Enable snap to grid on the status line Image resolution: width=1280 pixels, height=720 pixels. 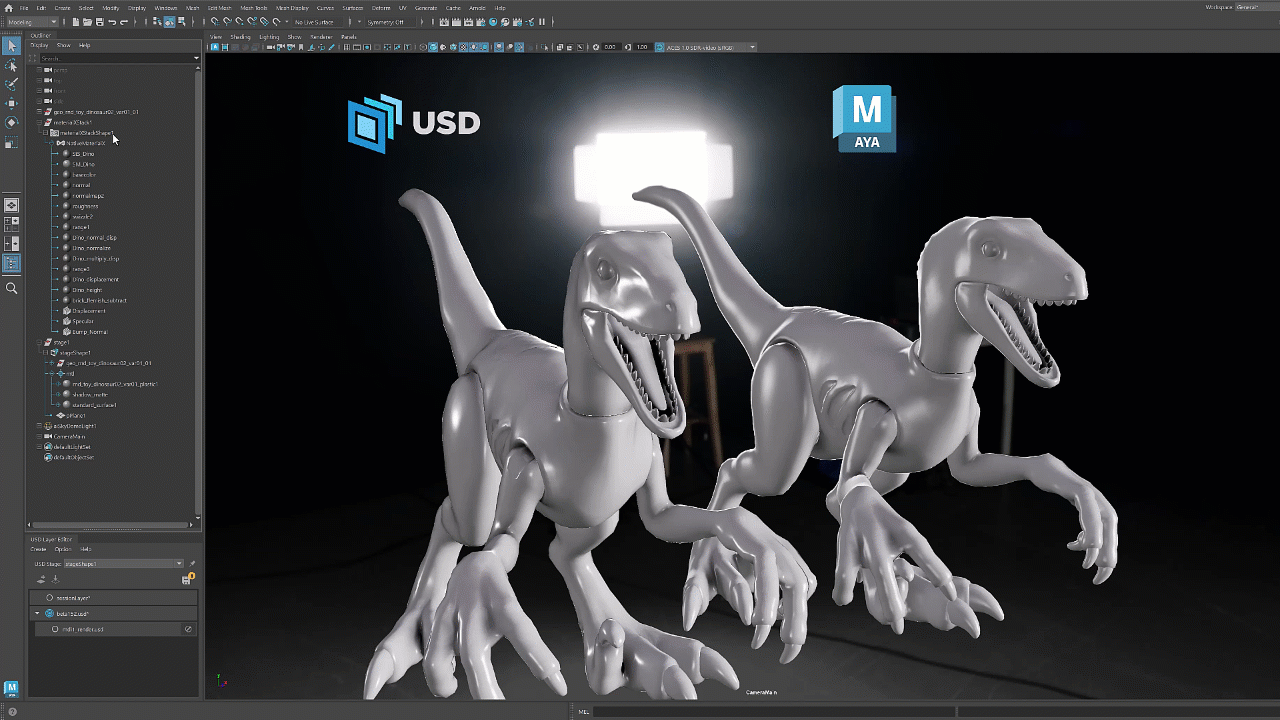(214, 21)
